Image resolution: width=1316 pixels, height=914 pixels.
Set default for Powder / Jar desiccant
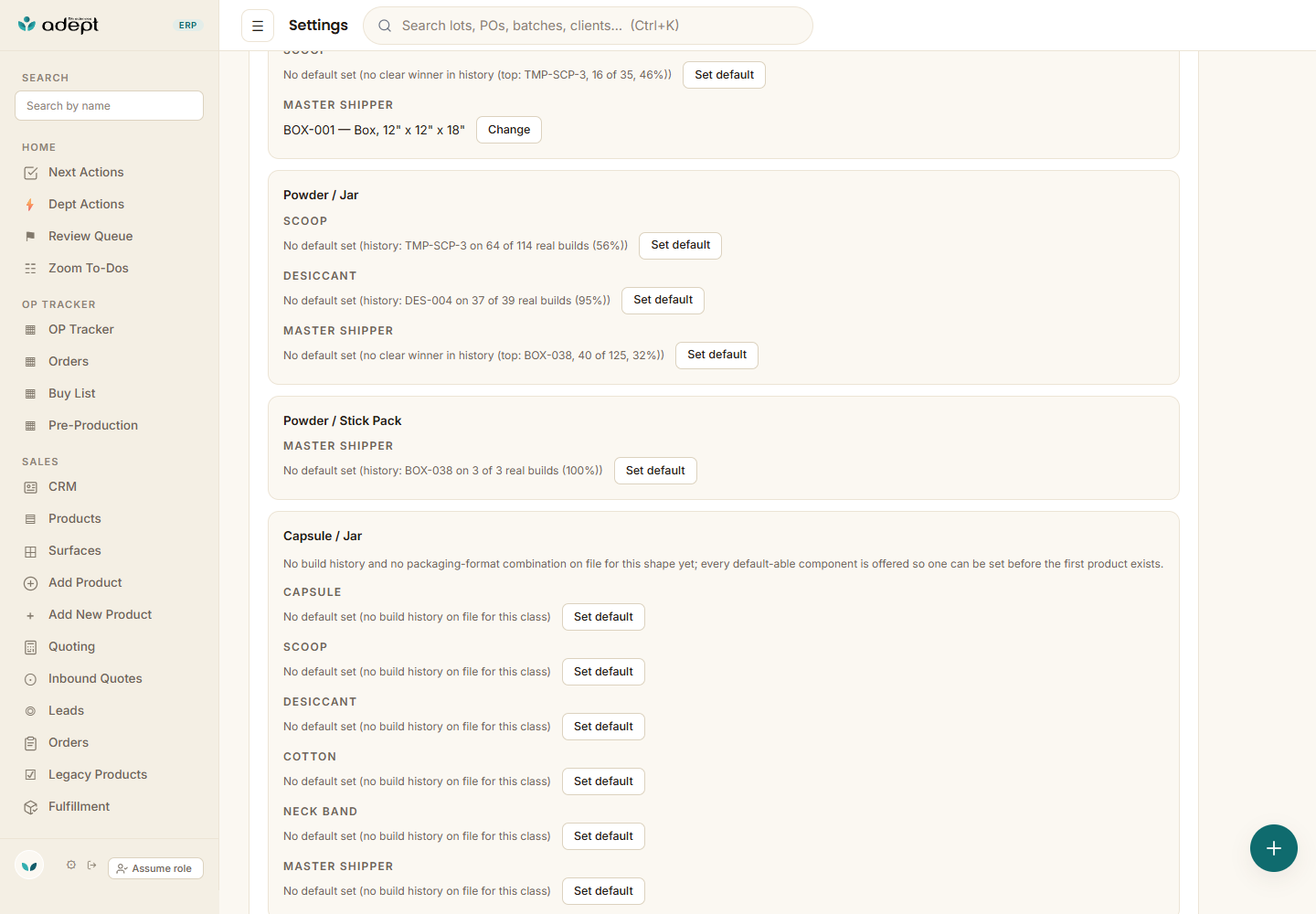pyautogui.click(x=663, y=300)
